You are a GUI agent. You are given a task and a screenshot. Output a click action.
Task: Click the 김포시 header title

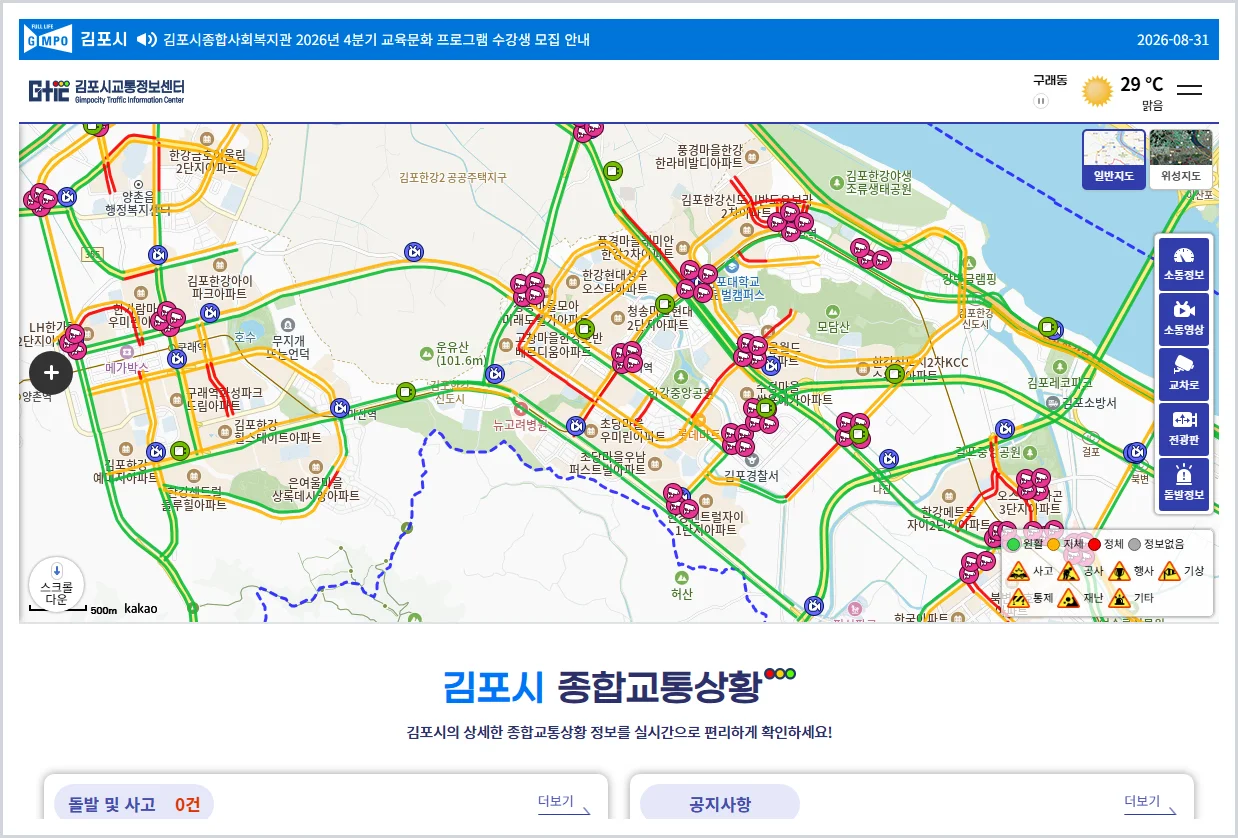tap(104, 40)
